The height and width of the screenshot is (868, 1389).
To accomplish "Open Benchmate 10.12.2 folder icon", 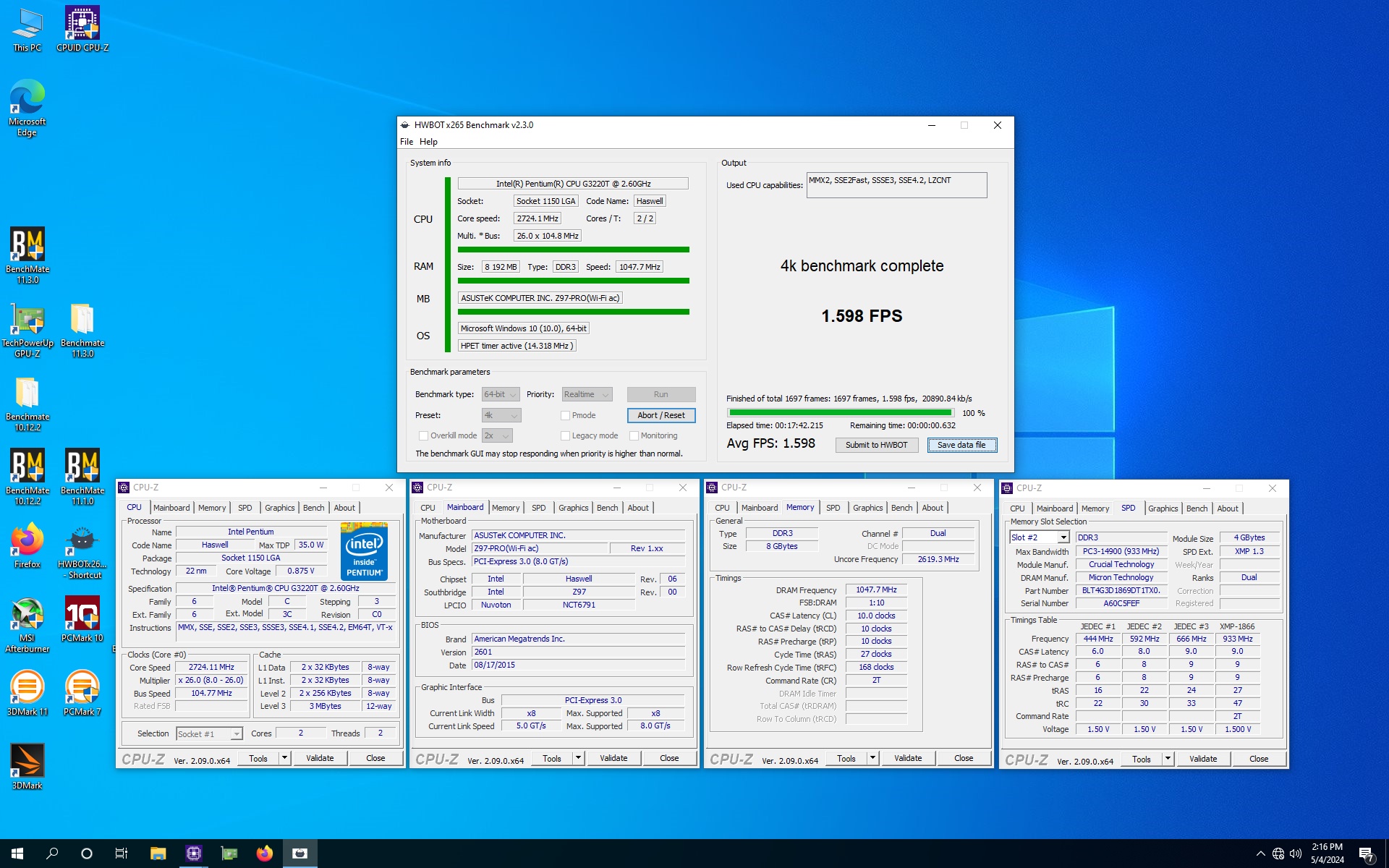I will point(27,403).
